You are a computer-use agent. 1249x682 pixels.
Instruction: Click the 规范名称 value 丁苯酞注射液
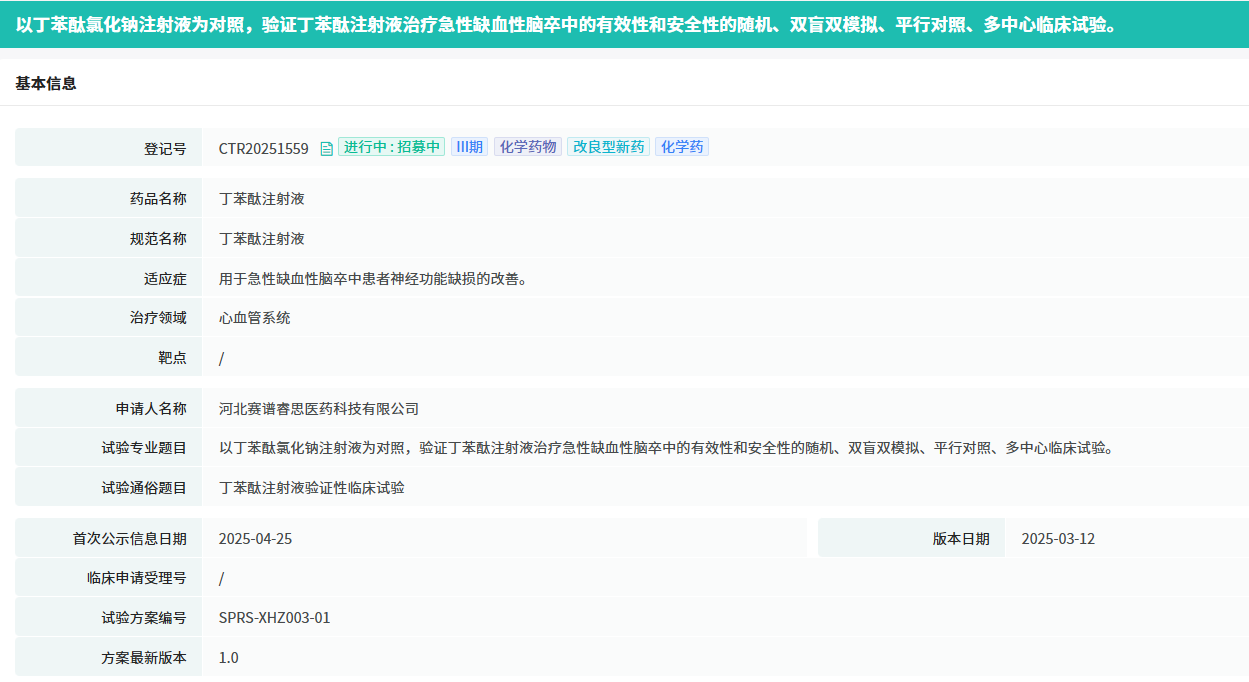[x=262, y=238]
